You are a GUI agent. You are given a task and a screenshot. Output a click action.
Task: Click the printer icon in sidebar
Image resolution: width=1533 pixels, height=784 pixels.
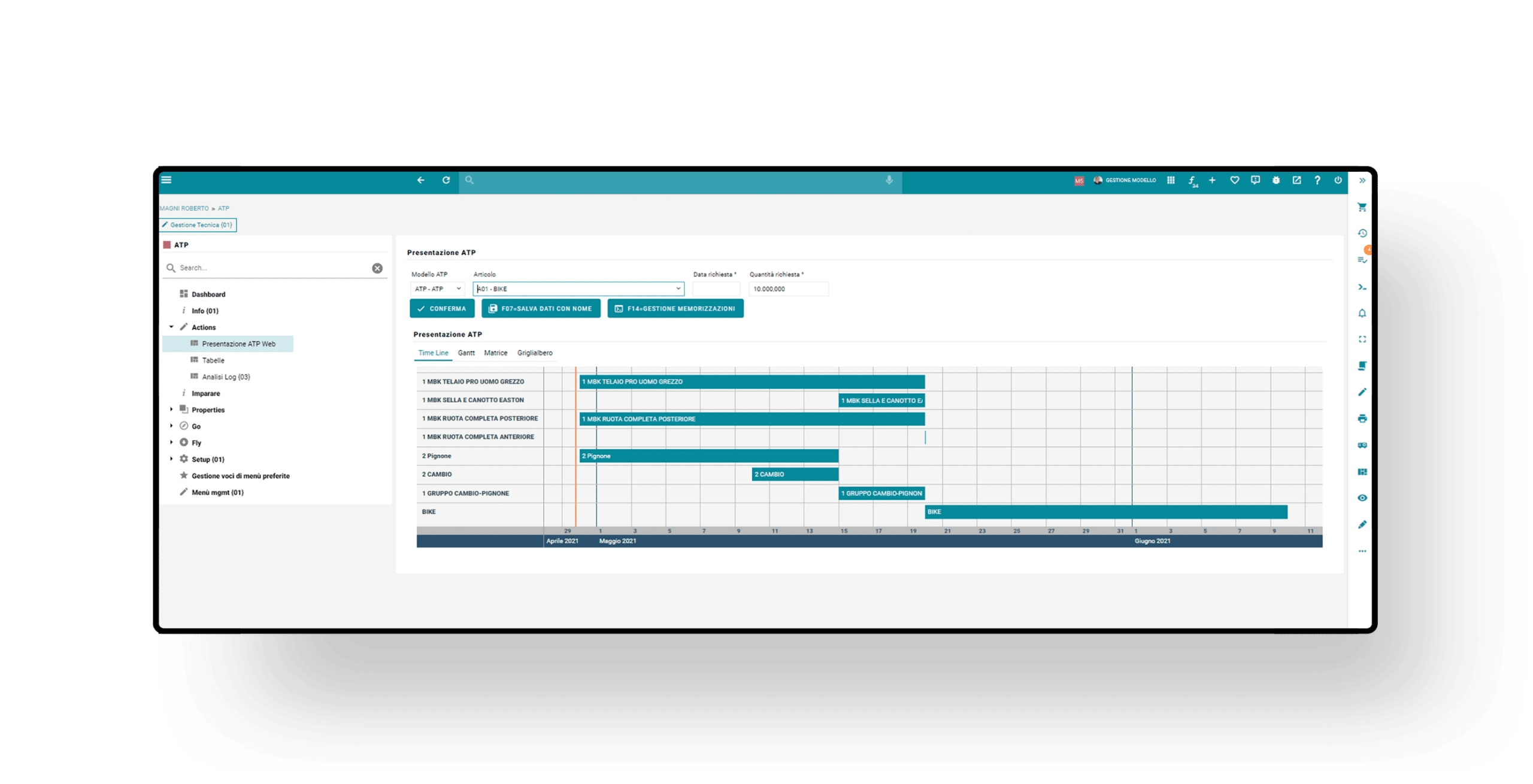pyautogui.click(x=1362, y=418)
